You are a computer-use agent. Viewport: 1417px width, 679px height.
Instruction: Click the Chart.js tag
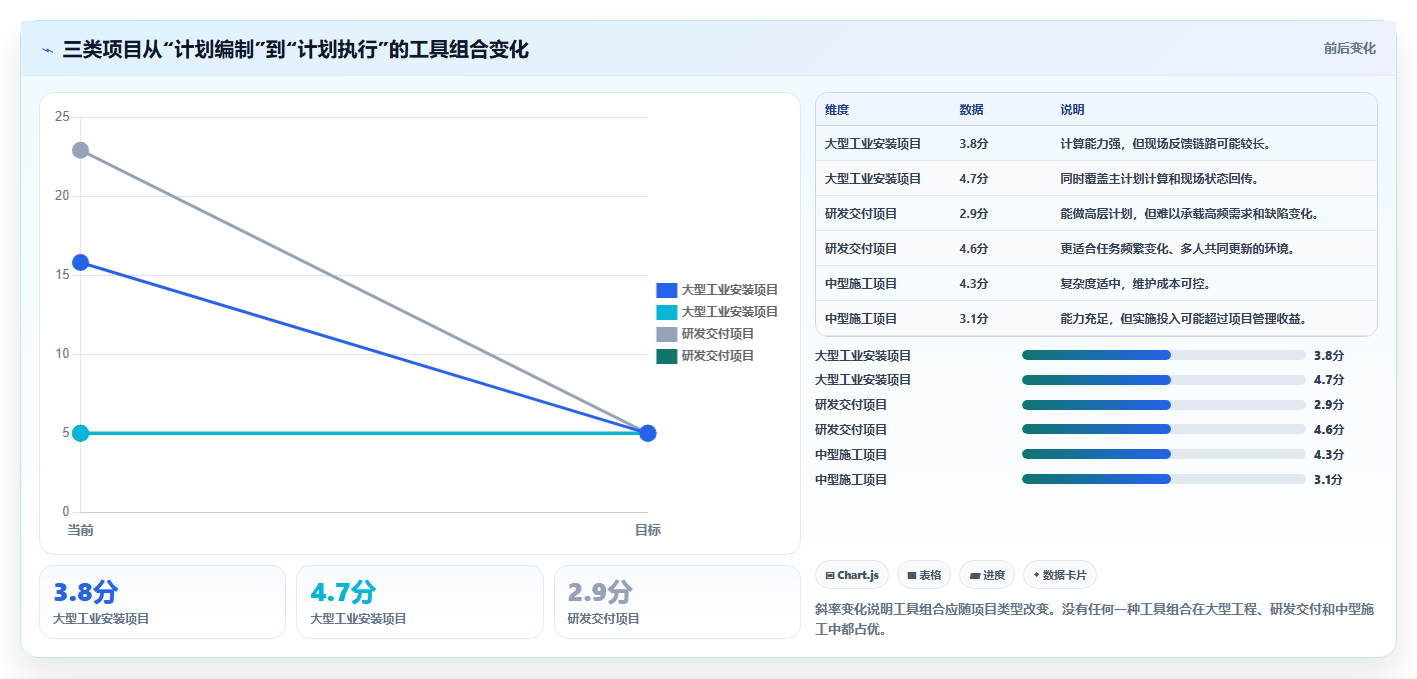pyautogui.click(x=852, y=575)
